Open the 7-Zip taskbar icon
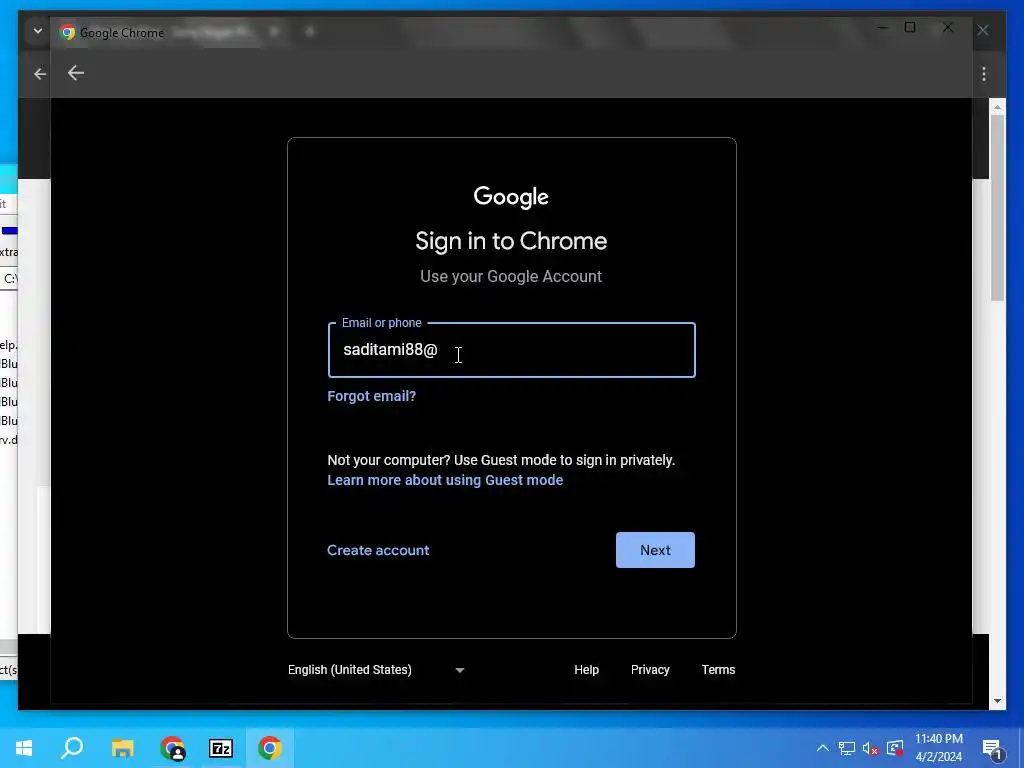 pos(221,748)
